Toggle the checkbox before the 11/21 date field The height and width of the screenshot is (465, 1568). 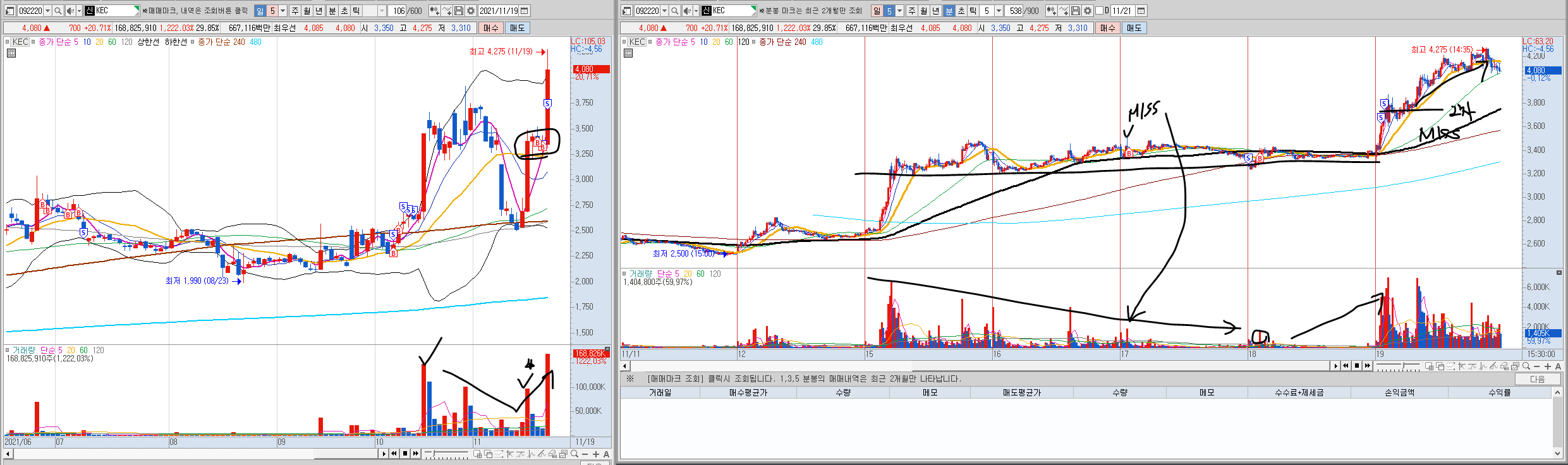1099,11
